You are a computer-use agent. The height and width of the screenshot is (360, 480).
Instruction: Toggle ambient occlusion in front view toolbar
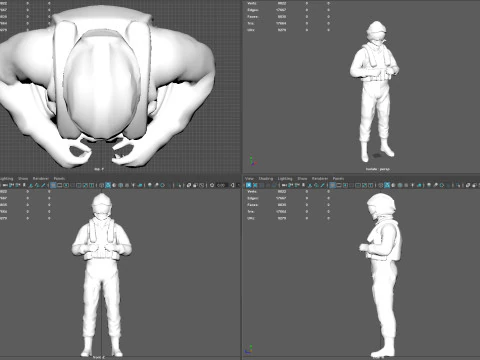point(149,185)
